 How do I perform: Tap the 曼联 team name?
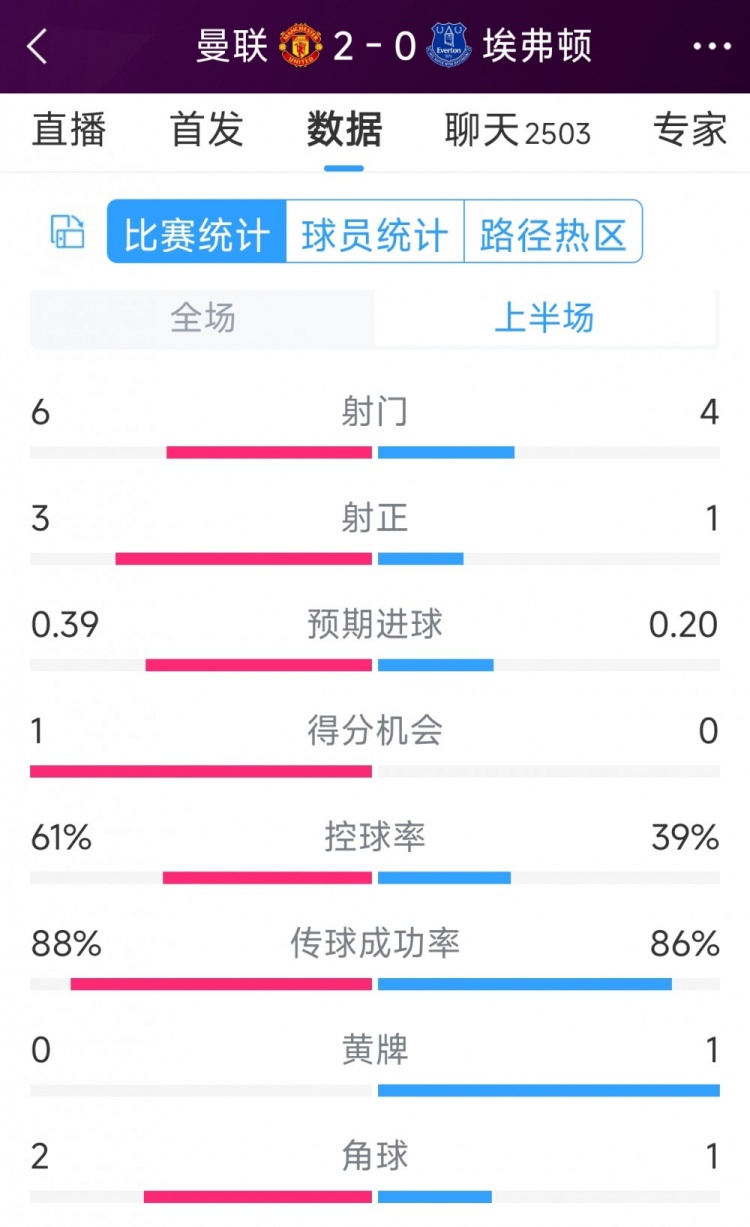pyautogui.click(x=231, y=46)
